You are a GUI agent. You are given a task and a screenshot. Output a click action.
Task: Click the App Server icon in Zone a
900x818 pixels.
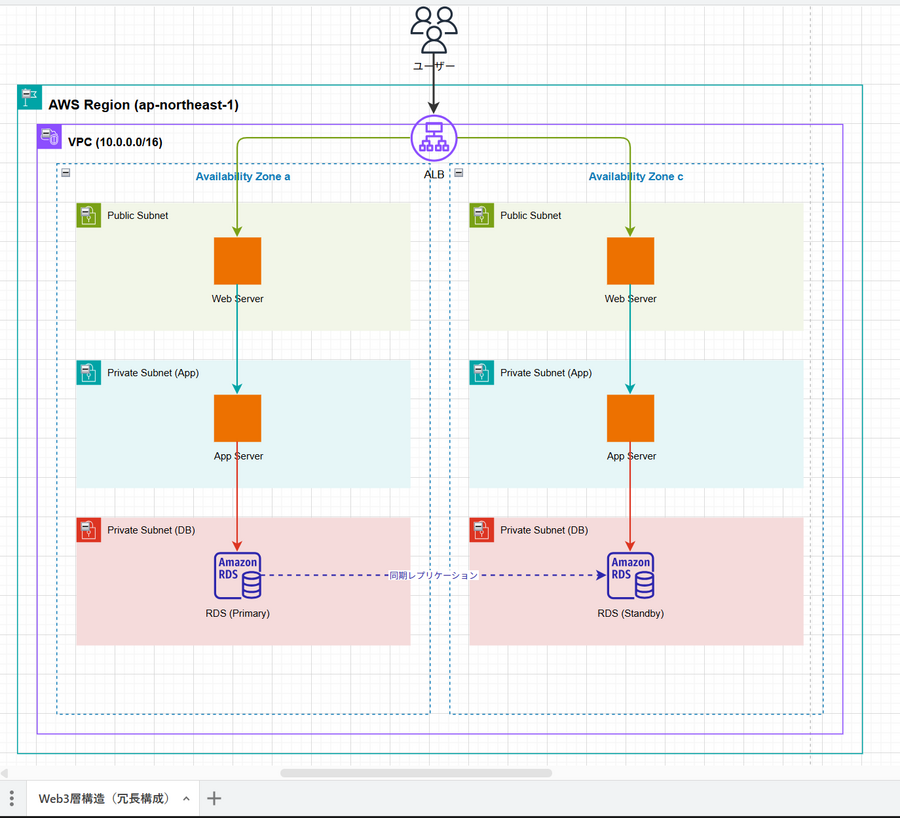(237, 418)
